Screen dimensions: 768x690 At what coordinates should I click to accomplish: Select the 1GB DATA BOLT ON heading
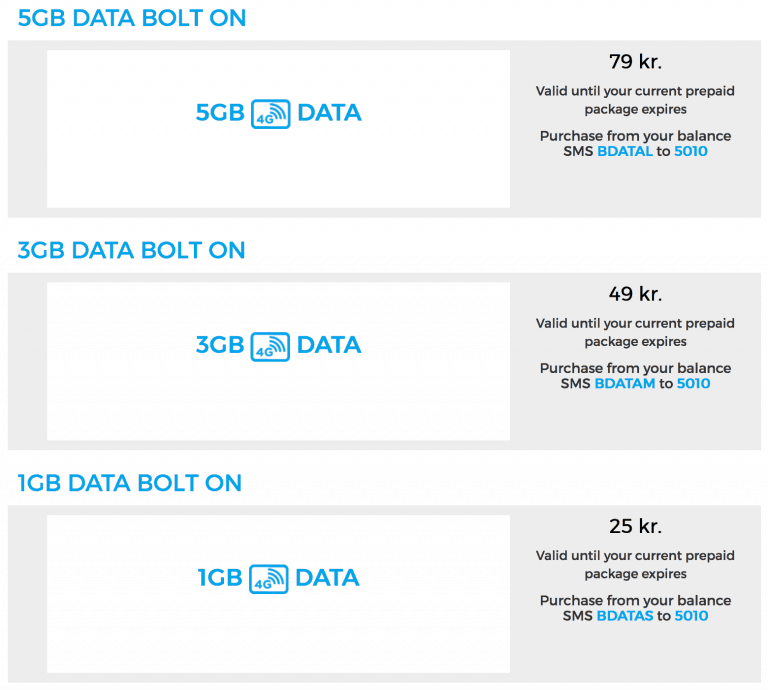click(x=130, y=483)
